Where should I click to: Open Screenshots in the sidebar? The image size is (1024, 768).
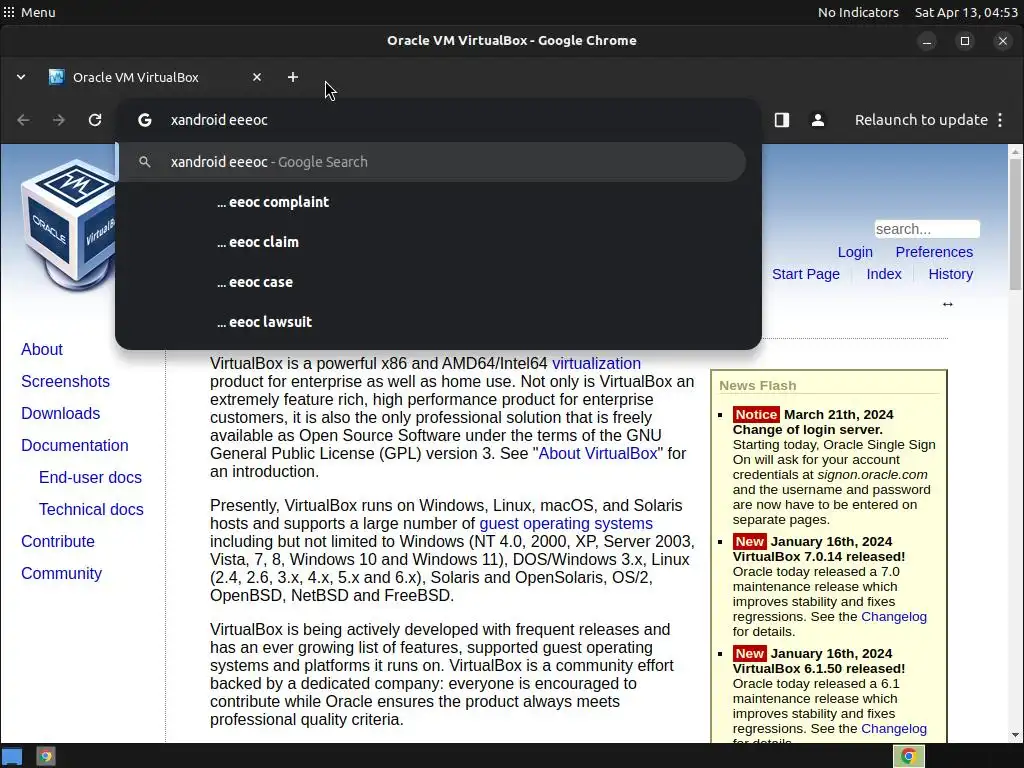pos(65,381)
